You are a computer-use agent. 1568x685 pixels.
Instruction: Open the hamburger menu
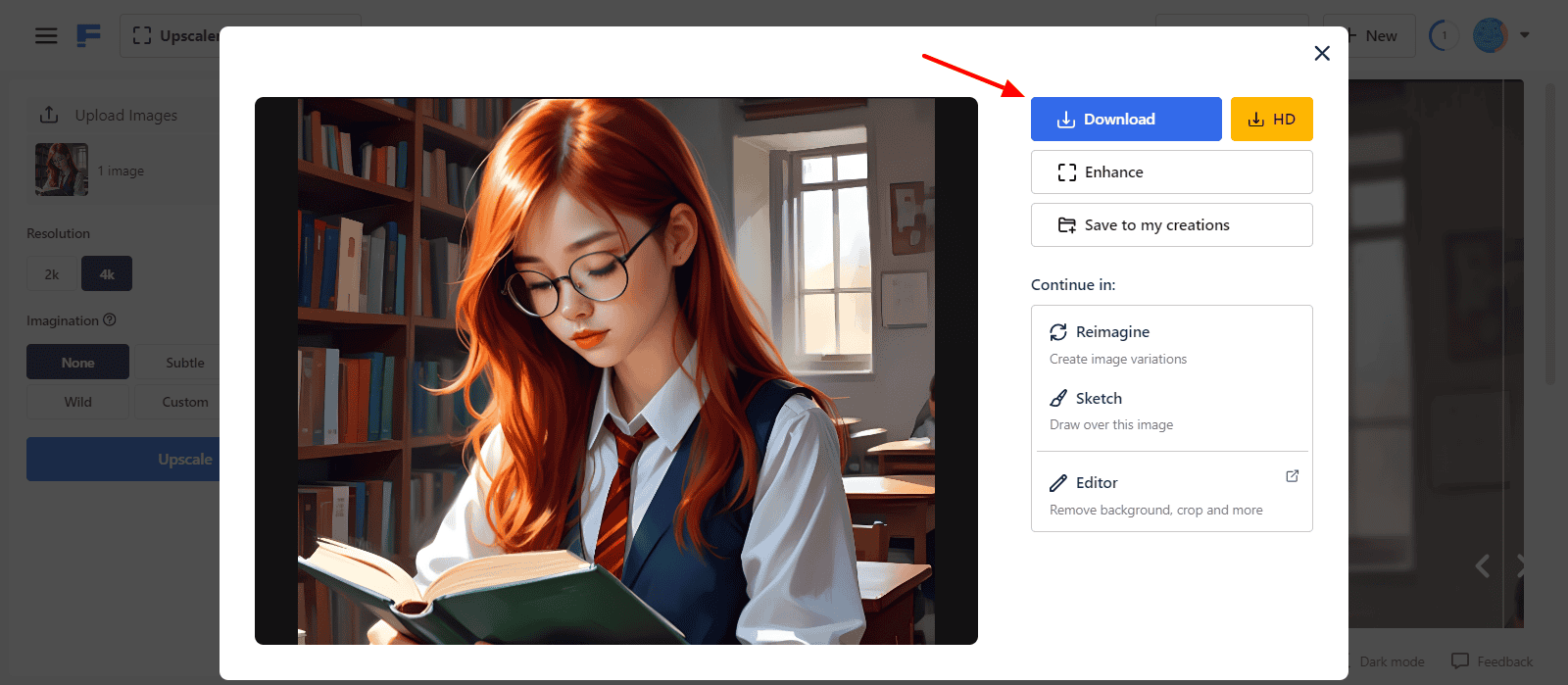(x=46, y=36)
